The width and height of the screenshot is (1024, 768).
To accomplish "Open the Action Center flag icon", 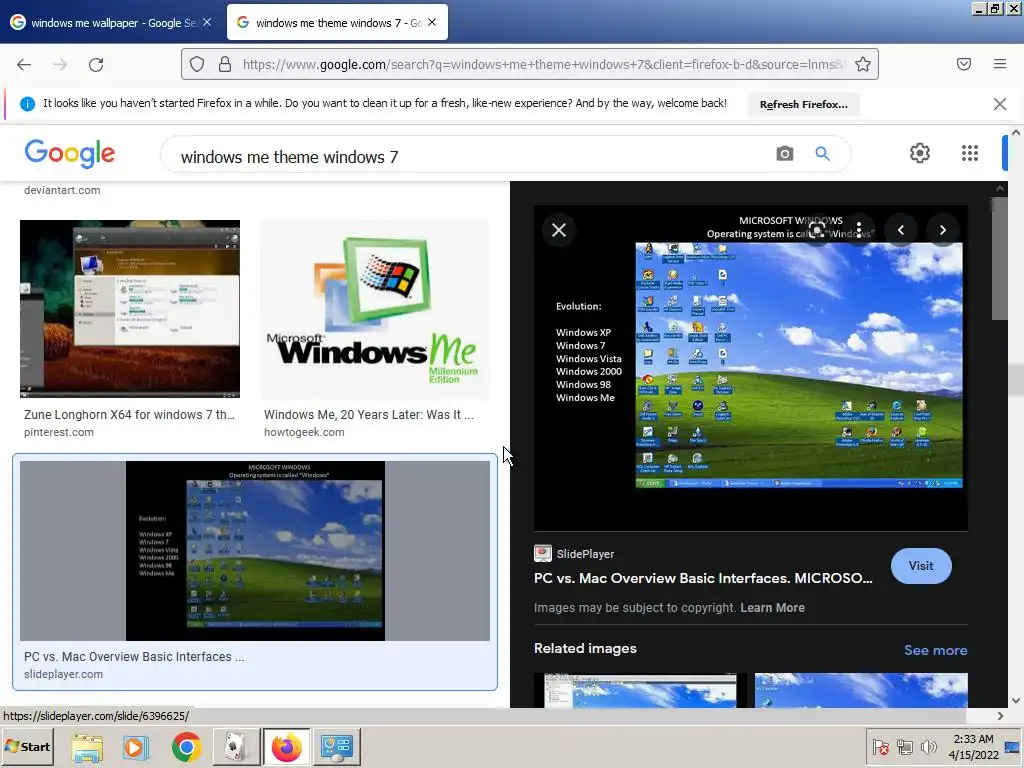I will coord(881,746).
